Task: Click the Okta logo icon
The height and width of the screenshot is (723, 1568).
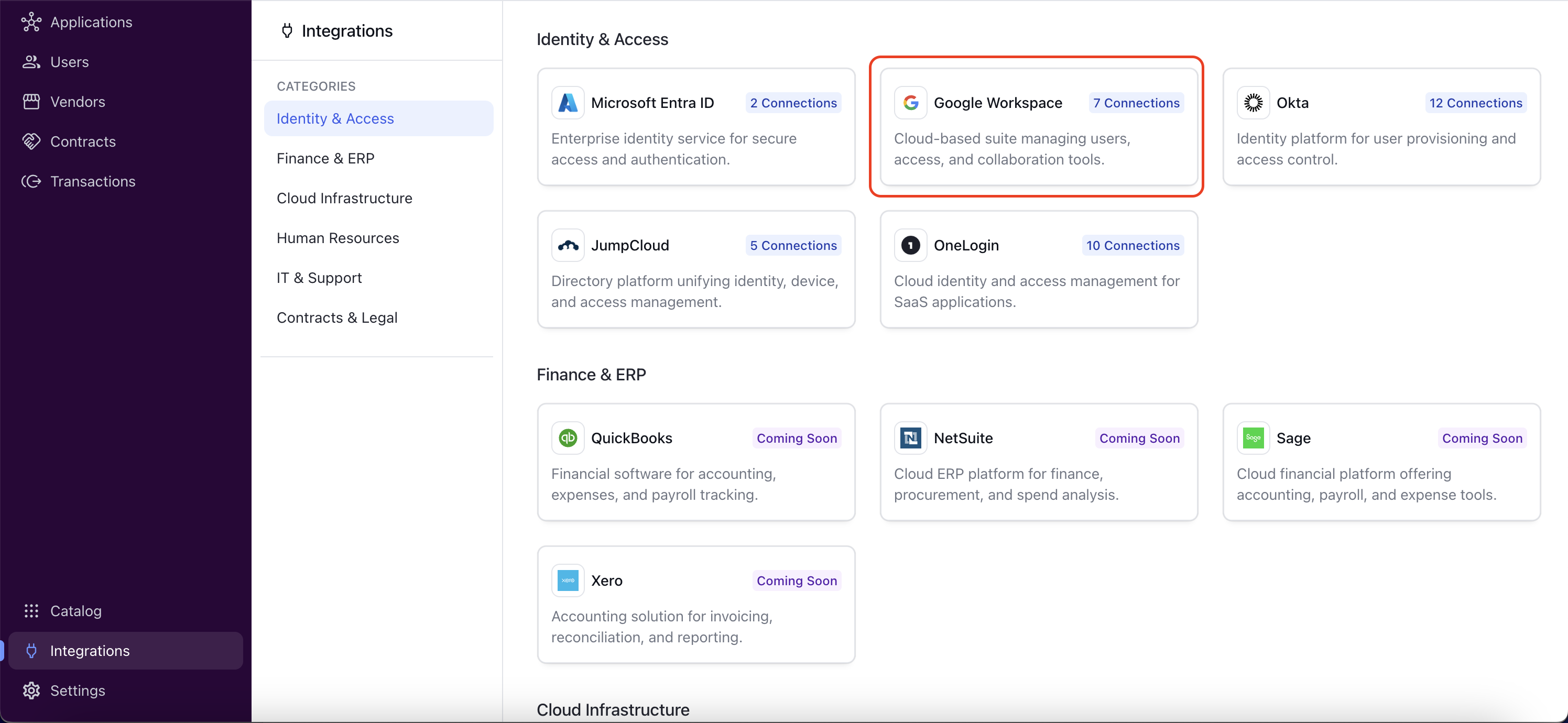Action: coord(1253,103)
